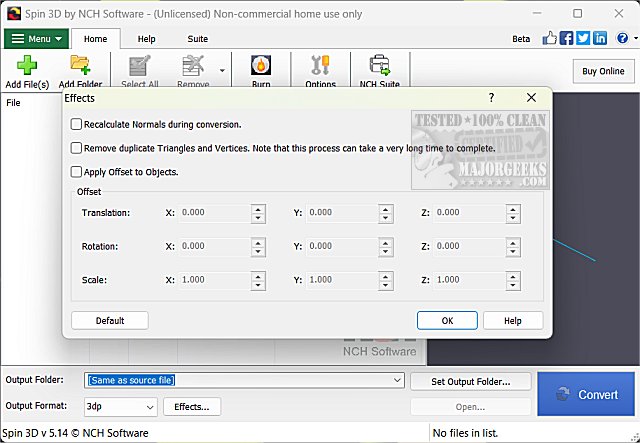Click the Select All toolbar icon
Viewport: 640px width, 443px height.
(x=140, y=66)
